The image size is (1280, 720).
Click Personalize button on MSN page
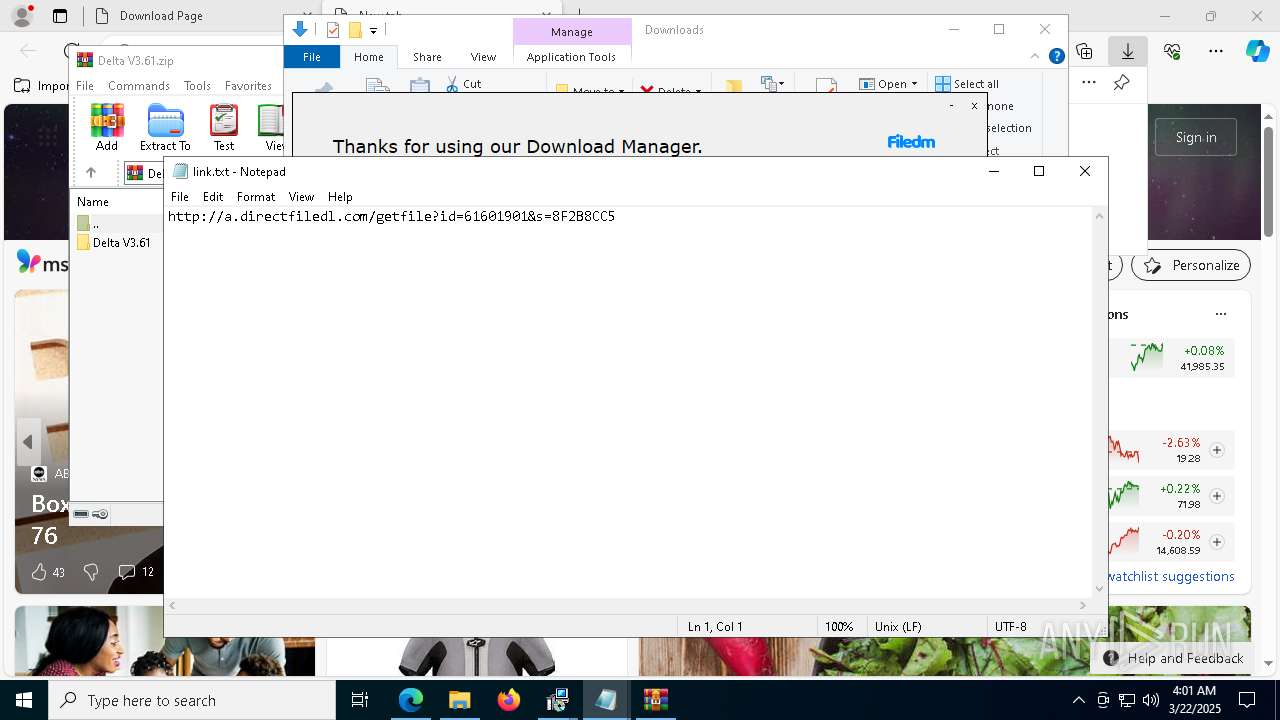coord(1191,265)
